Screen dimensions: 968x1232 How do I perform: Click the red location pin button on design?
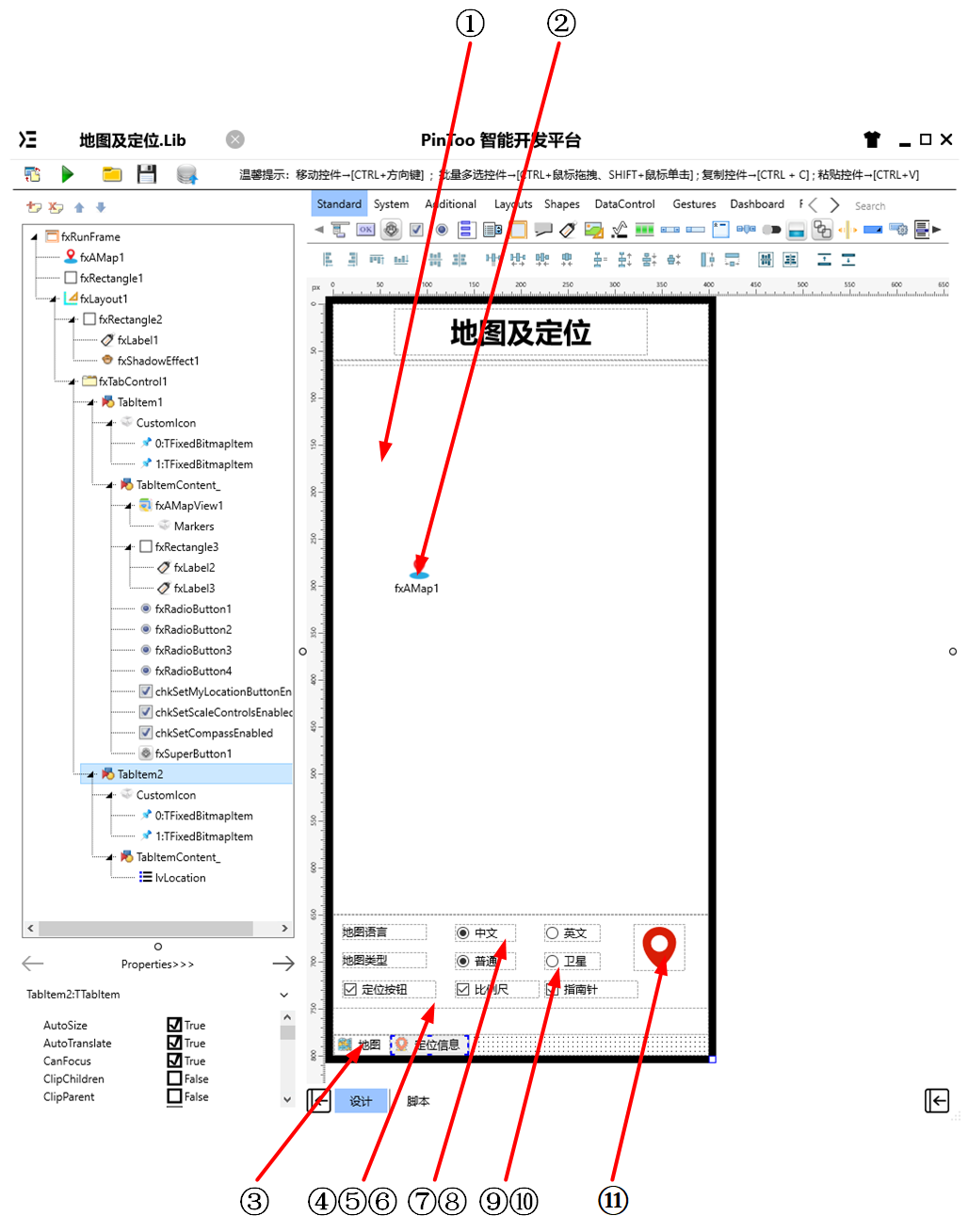(x=659, y=949)
